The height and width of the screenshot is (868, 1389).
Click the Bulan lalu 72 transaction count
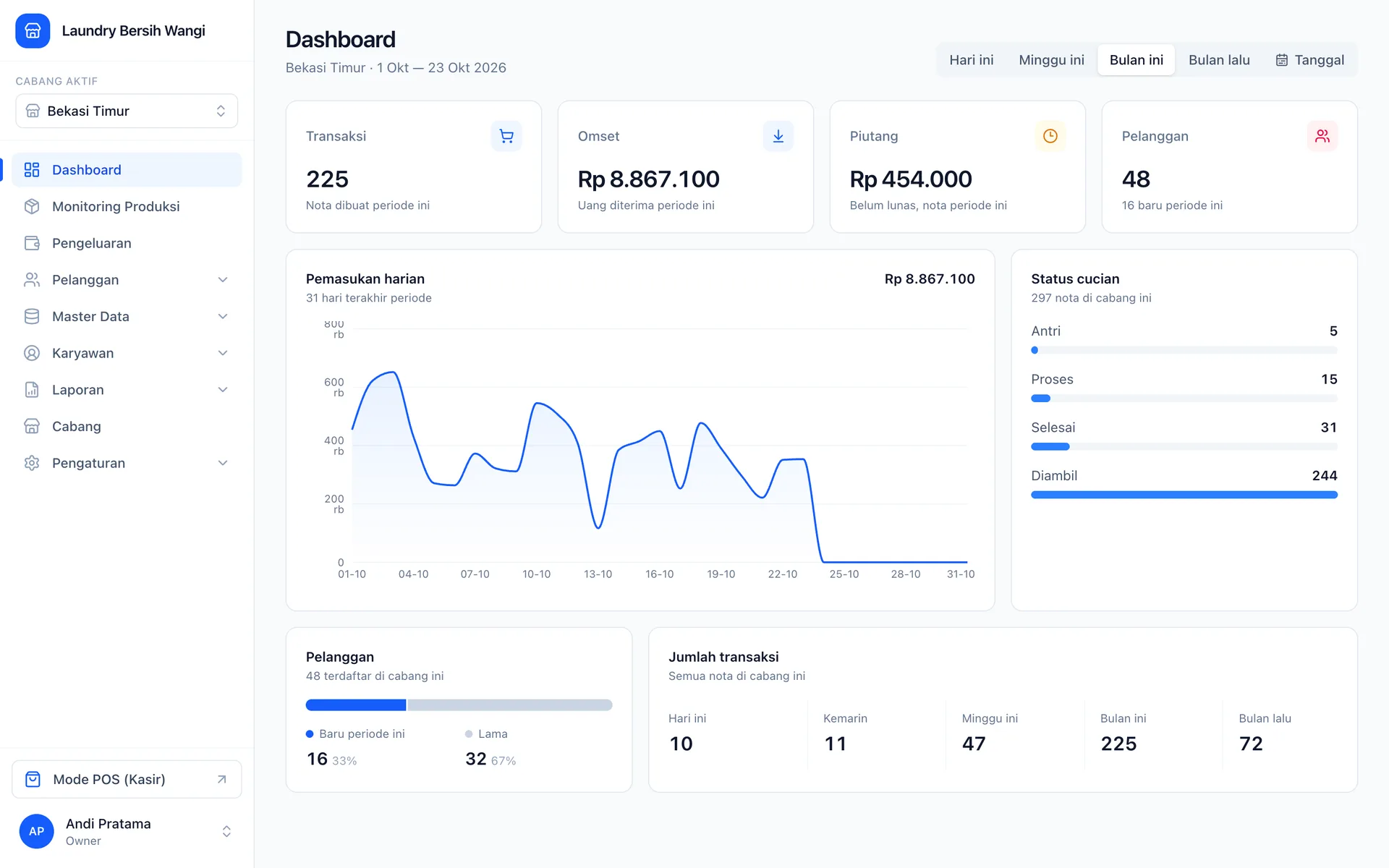(1251, 744)
